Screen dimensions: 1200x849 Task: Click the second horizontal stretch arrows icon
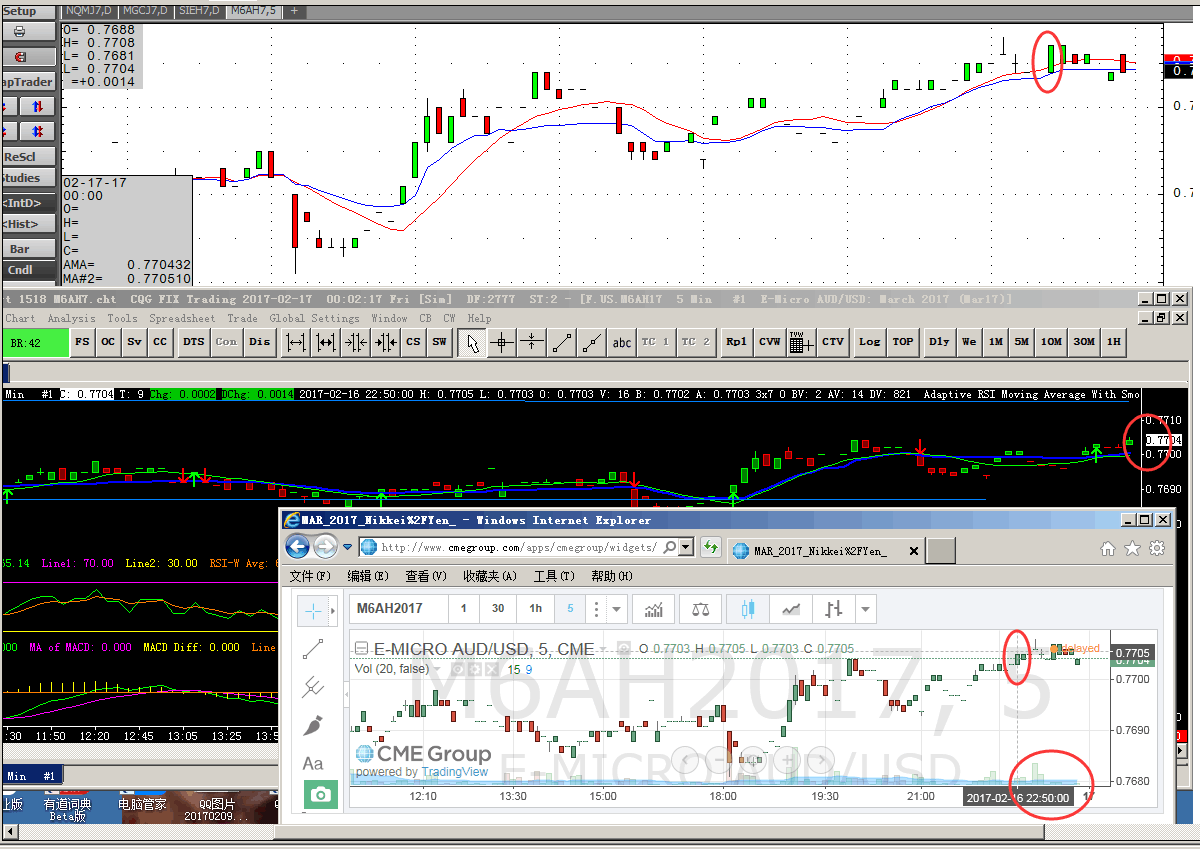click(326, 342)
